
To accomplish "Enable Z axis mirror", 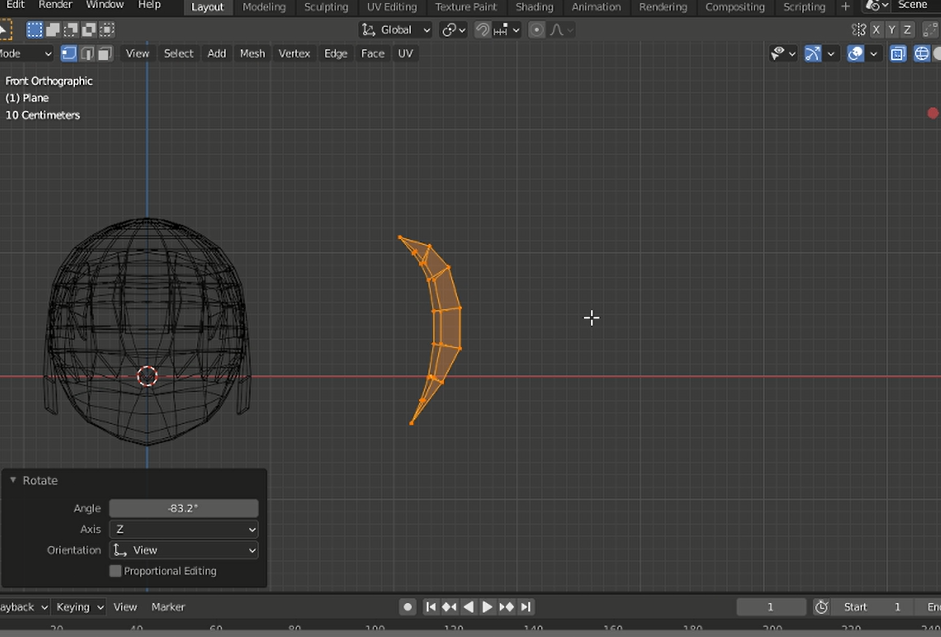I will (908, 29).
